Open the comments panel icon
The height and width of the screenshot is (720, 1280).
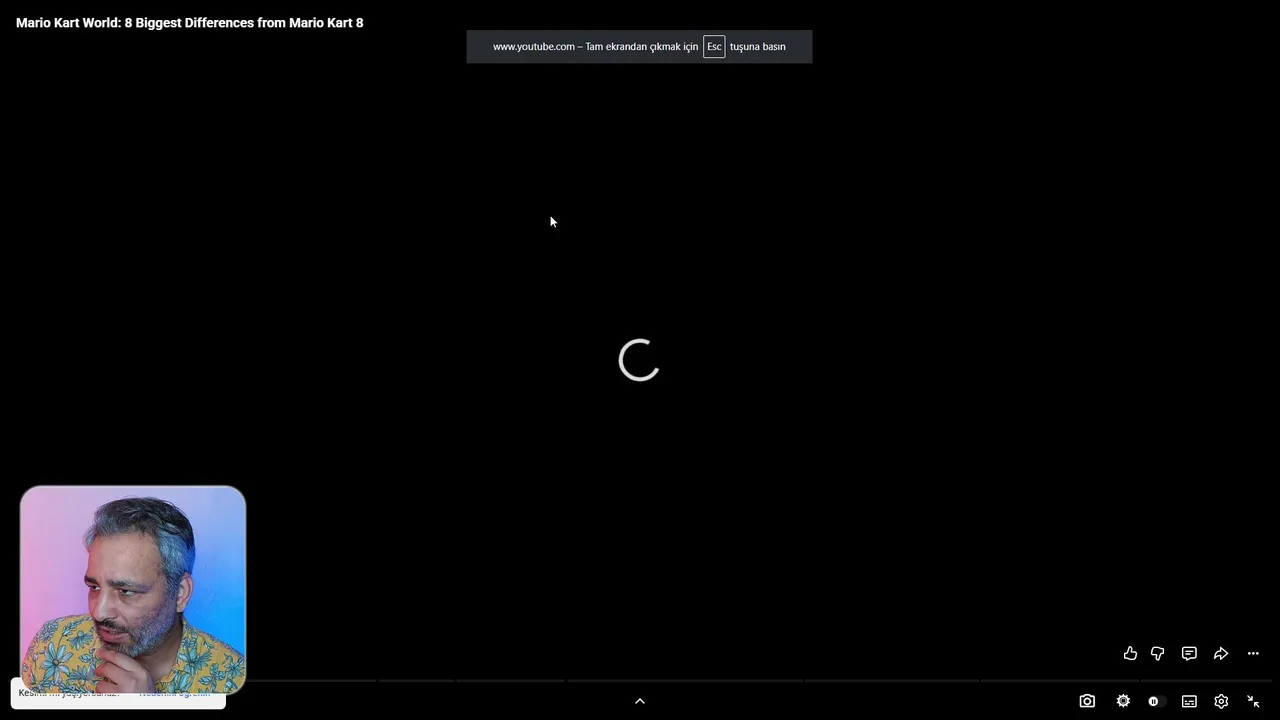pyautogui.click(x=1189, y=653)
